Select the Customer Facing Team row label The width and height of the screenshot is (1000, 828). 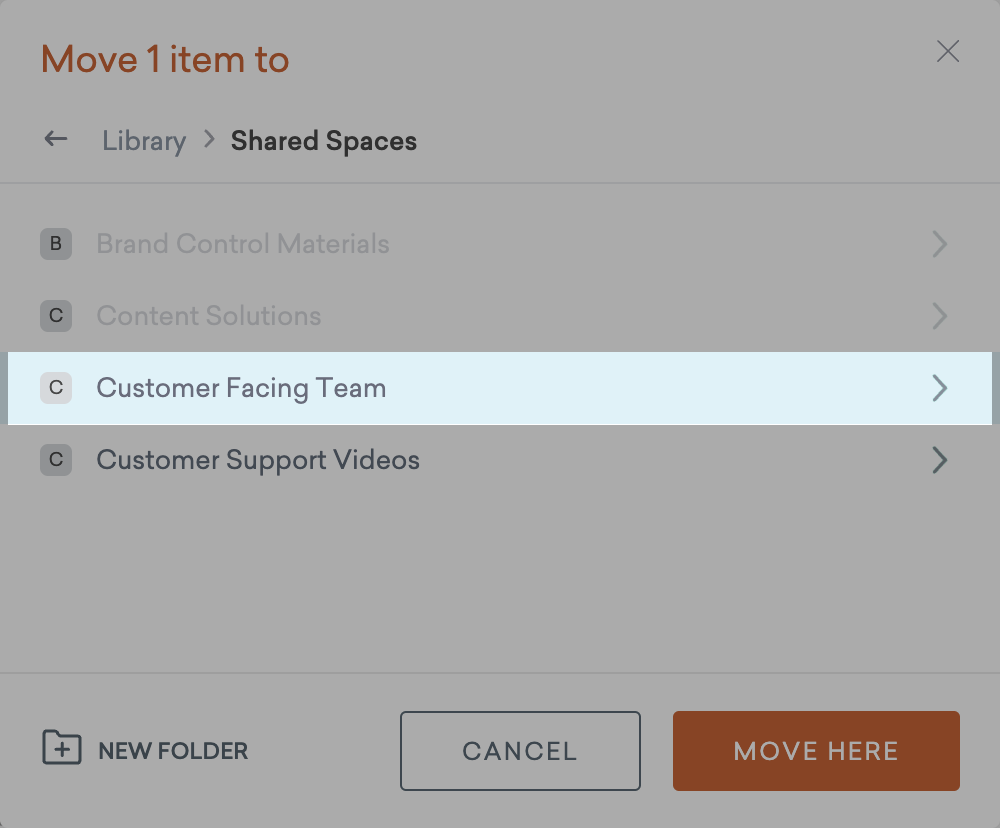pyautogui.click(x=241, y=388)
